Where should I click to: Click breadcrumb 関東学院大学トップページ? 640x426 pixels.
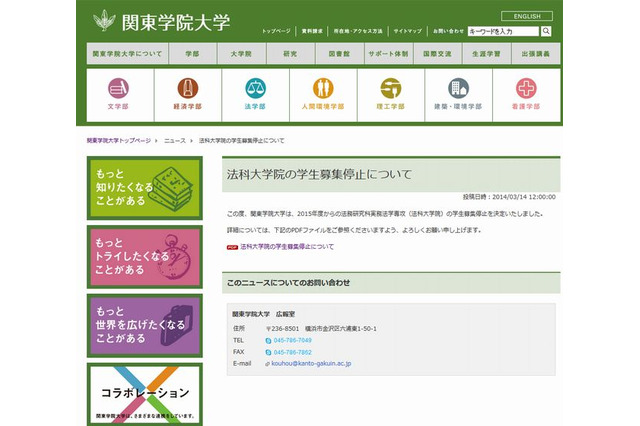click(x=119, y=140)
